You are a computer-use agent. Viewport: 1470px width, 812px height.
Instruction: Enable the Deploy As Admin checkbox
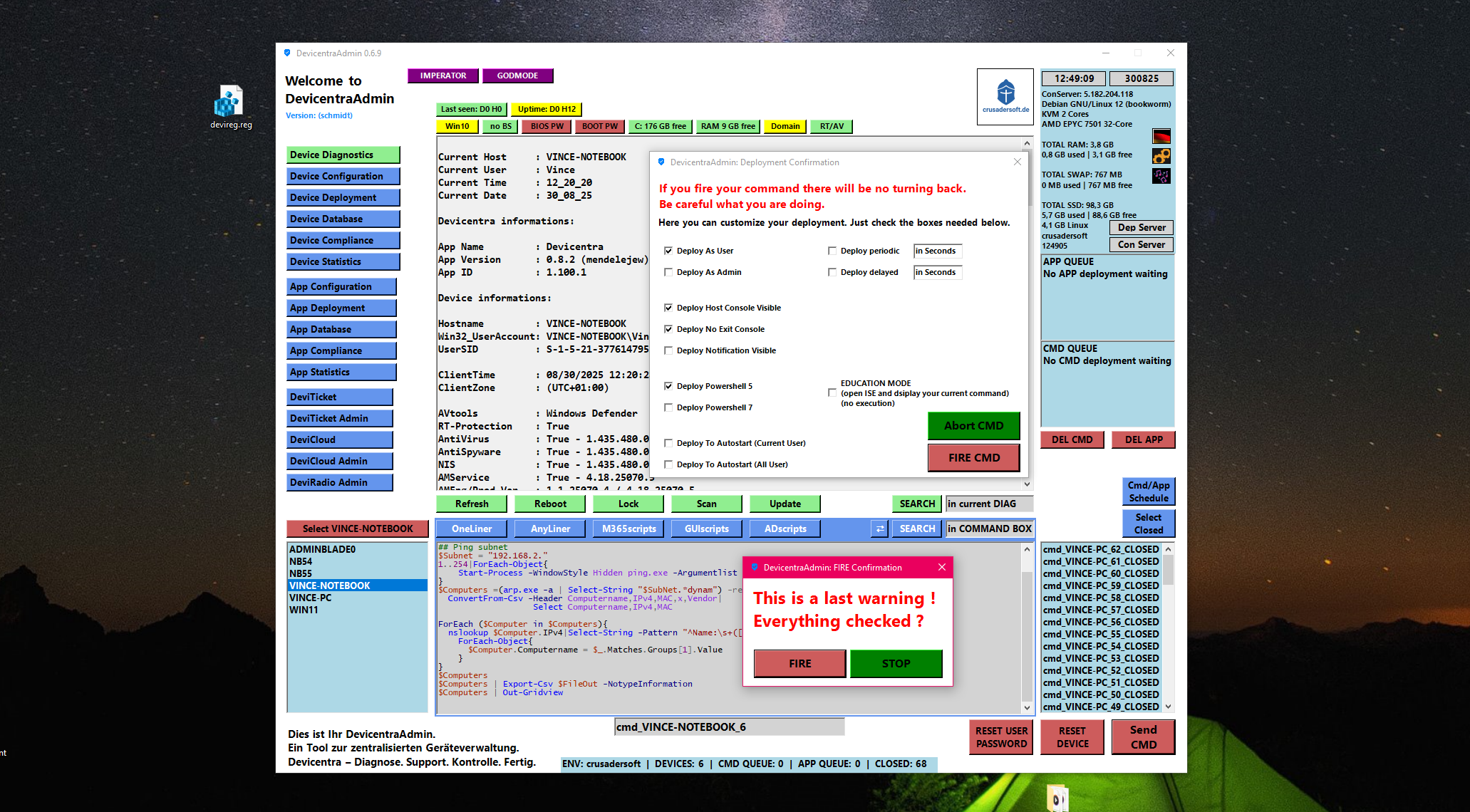tap(668, 272)
